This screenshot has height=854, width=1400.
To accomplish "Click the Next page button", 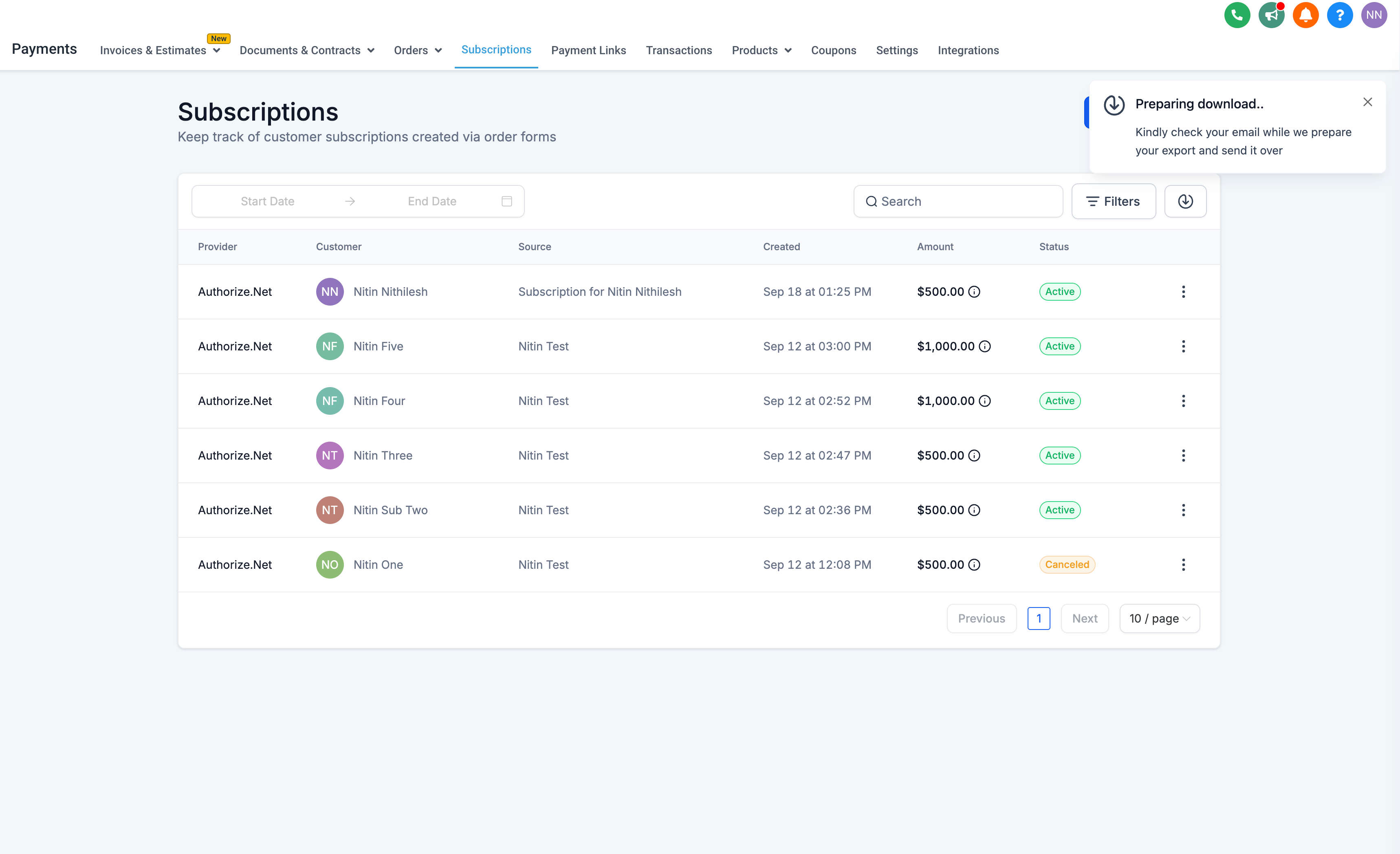I will click(1084, 619).
